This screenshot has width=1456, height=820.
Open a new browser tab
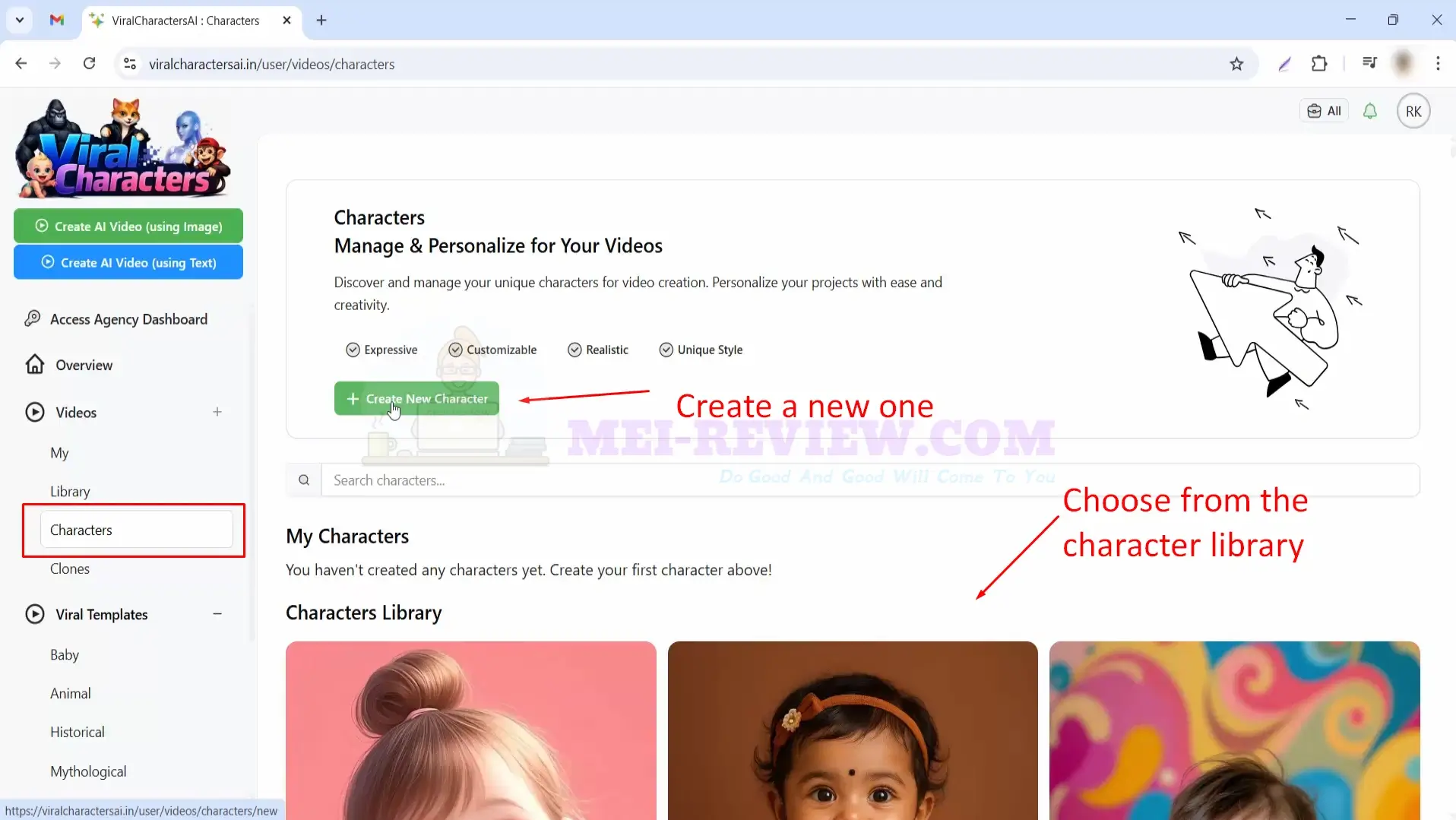[321, 21]
